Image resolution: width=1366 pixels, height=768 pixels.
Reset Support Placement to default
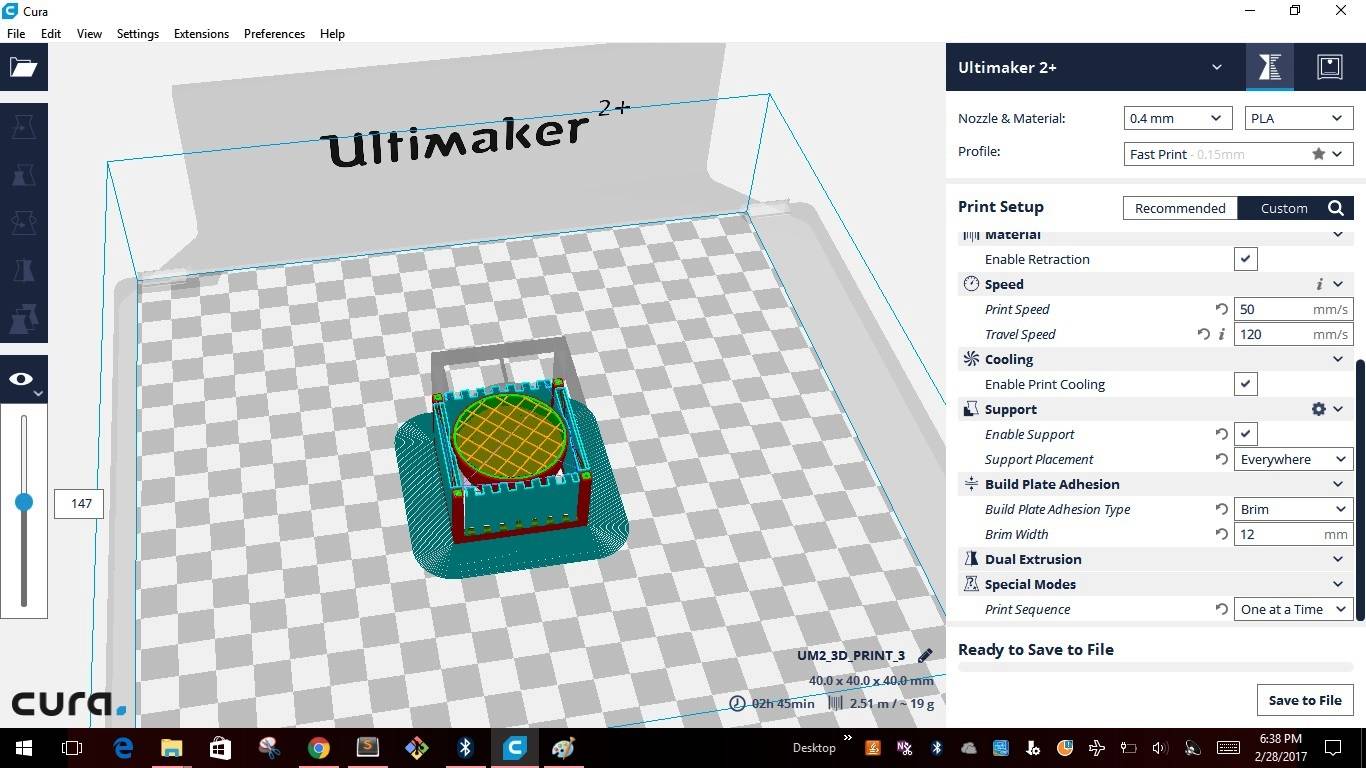click(1221, 460)
